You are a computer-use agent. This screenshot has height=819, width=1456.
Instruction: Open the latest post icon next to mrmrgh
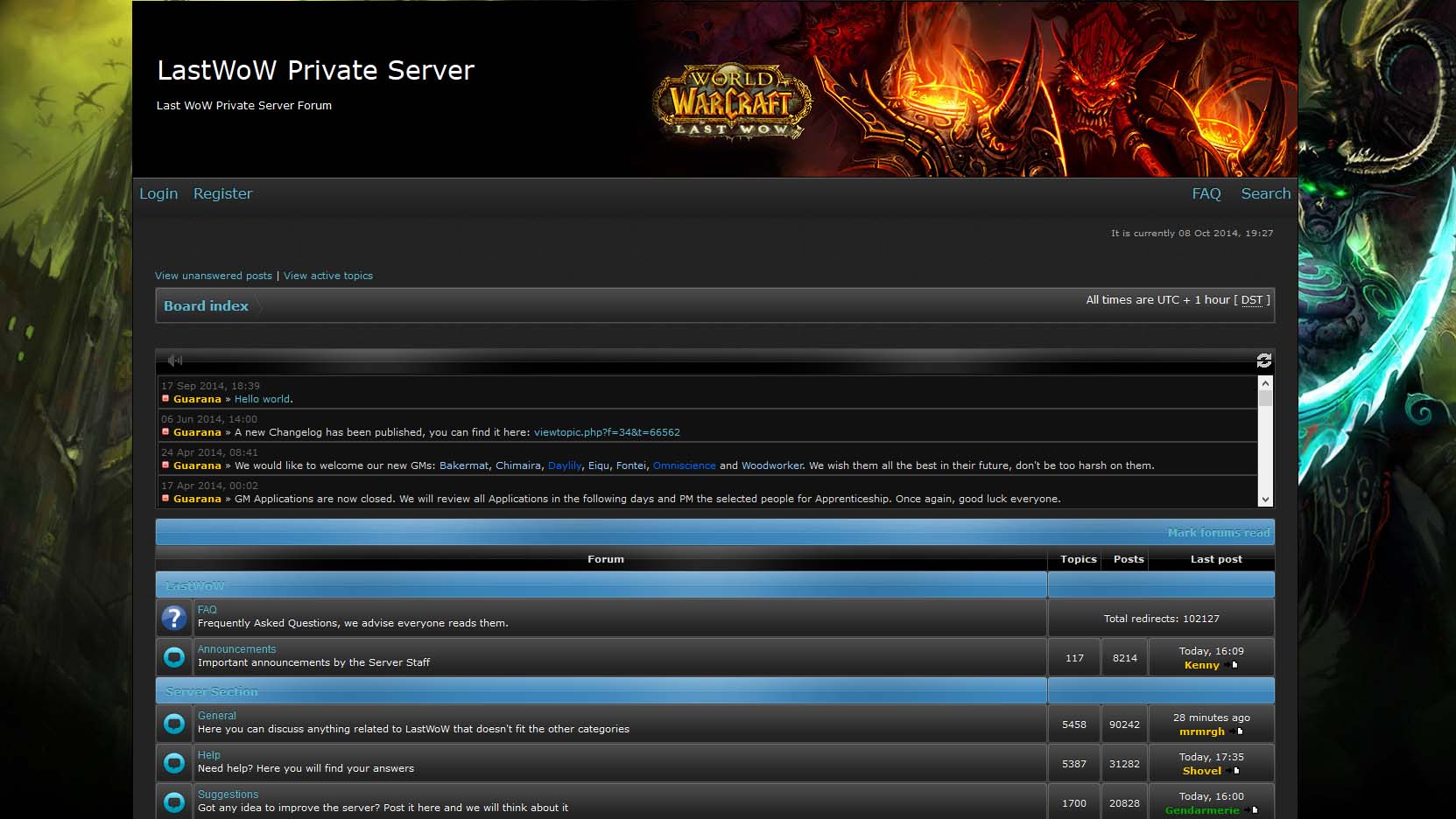(x=1237, y=731)
